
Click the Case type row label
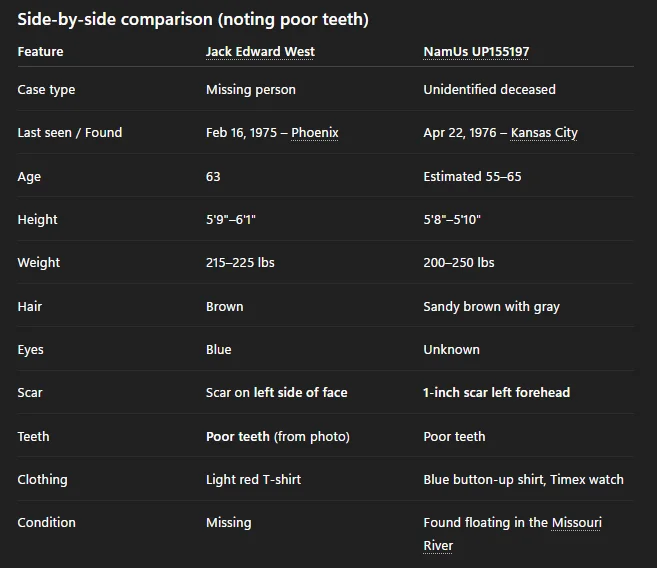pyautogui.click(x=46, y=90)
